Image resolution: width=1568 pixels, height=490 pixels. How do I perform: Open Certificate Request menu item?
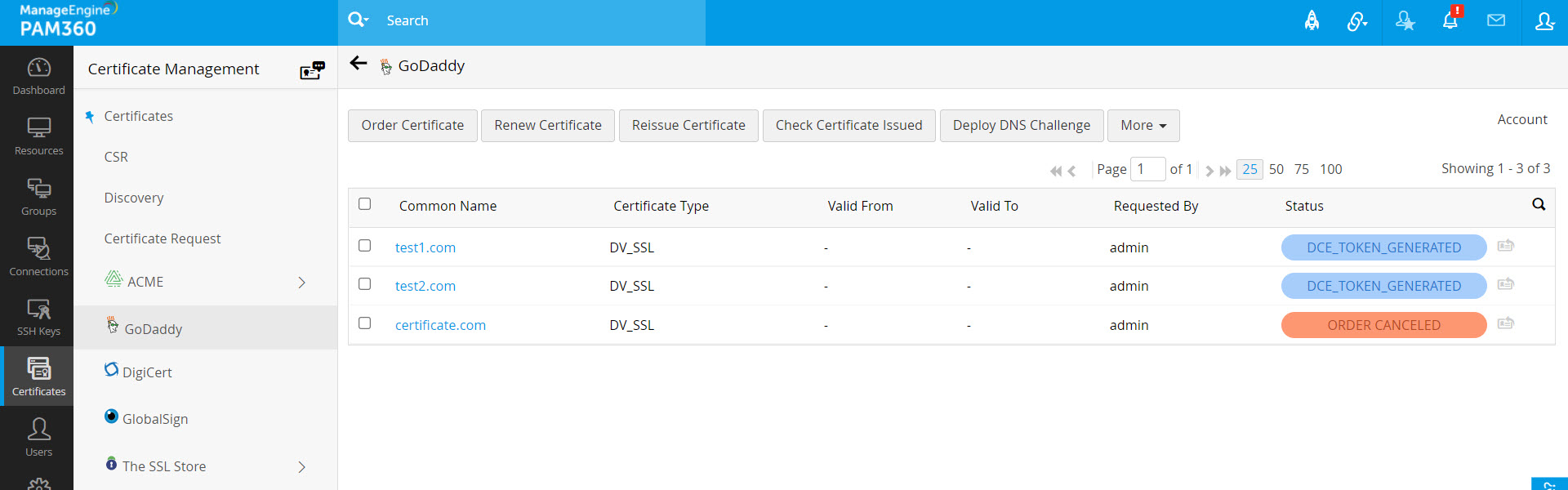point(163,238)
